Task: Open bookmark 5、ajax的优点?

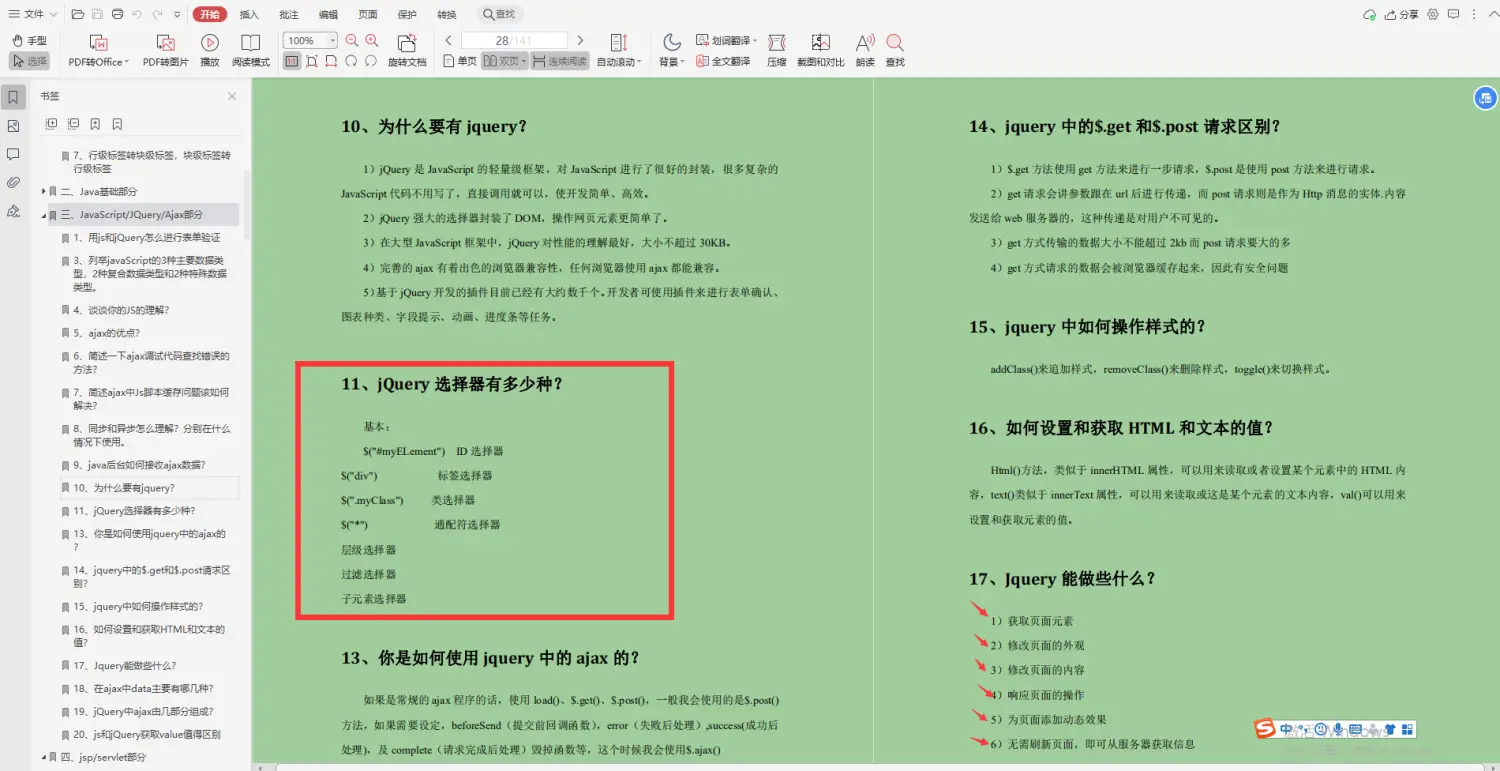Action: [x=106, y=333]
